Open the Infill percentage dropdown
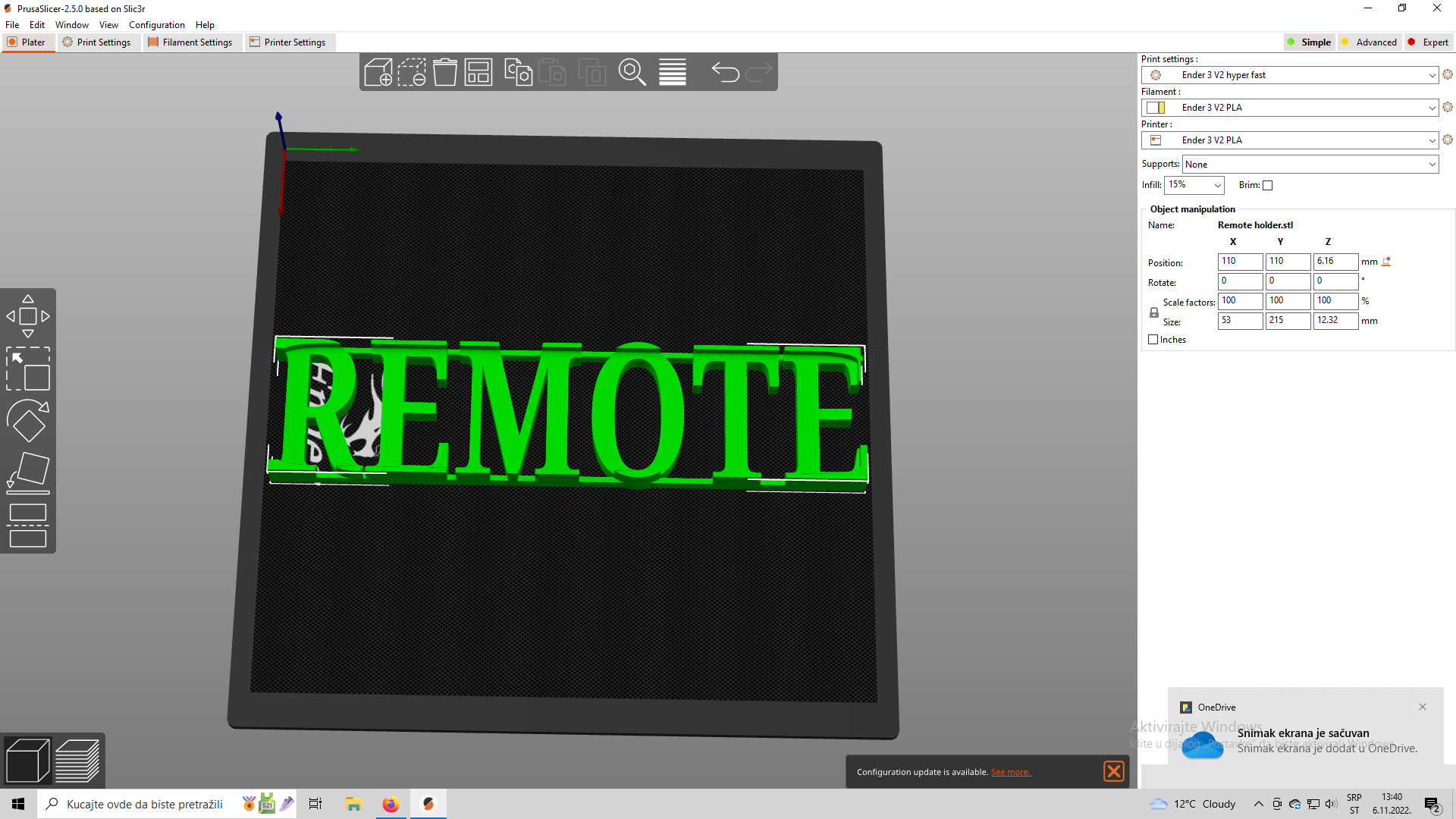This screenshot has height=819, width=1456. 1217,184
